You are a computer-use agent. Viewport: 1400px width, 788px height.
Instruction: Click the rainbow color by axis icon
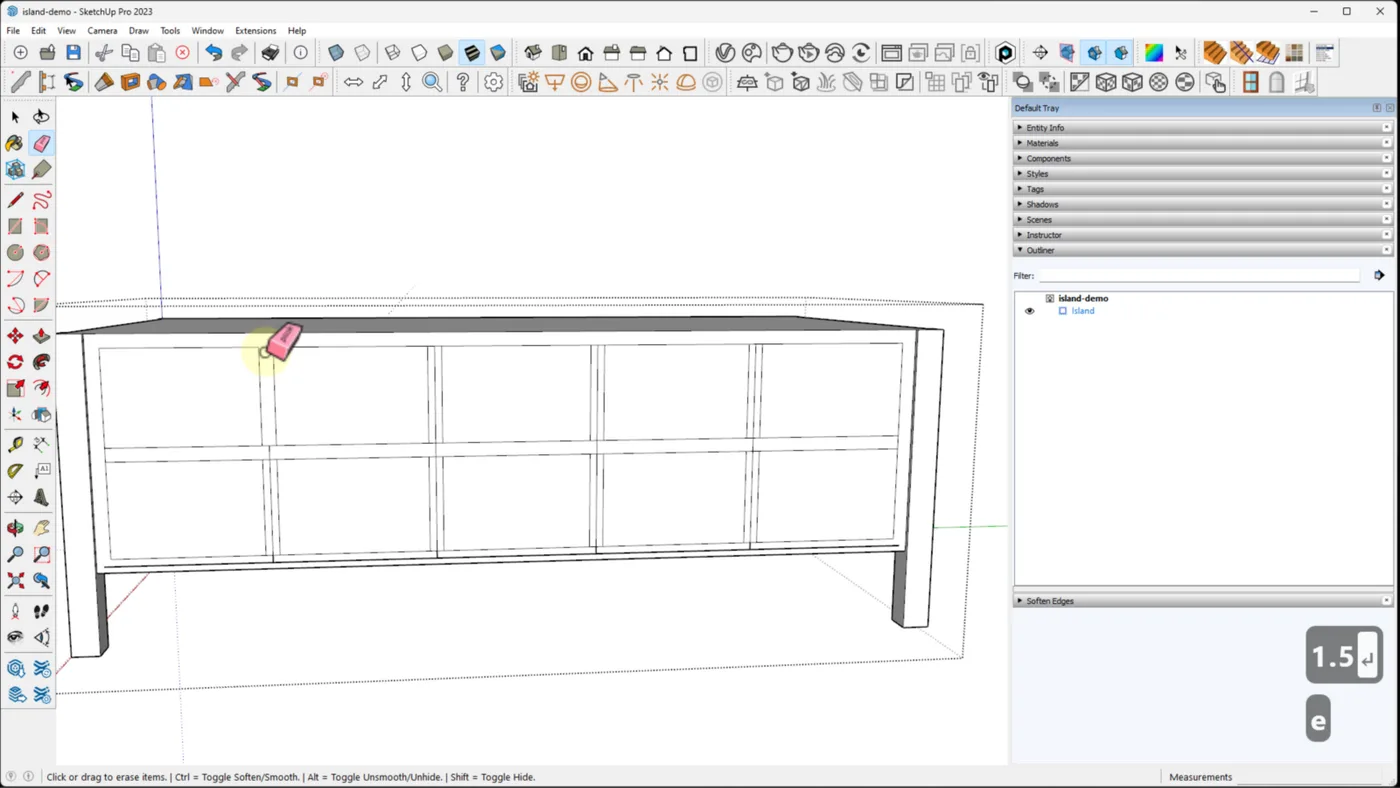coord(1153,53)
